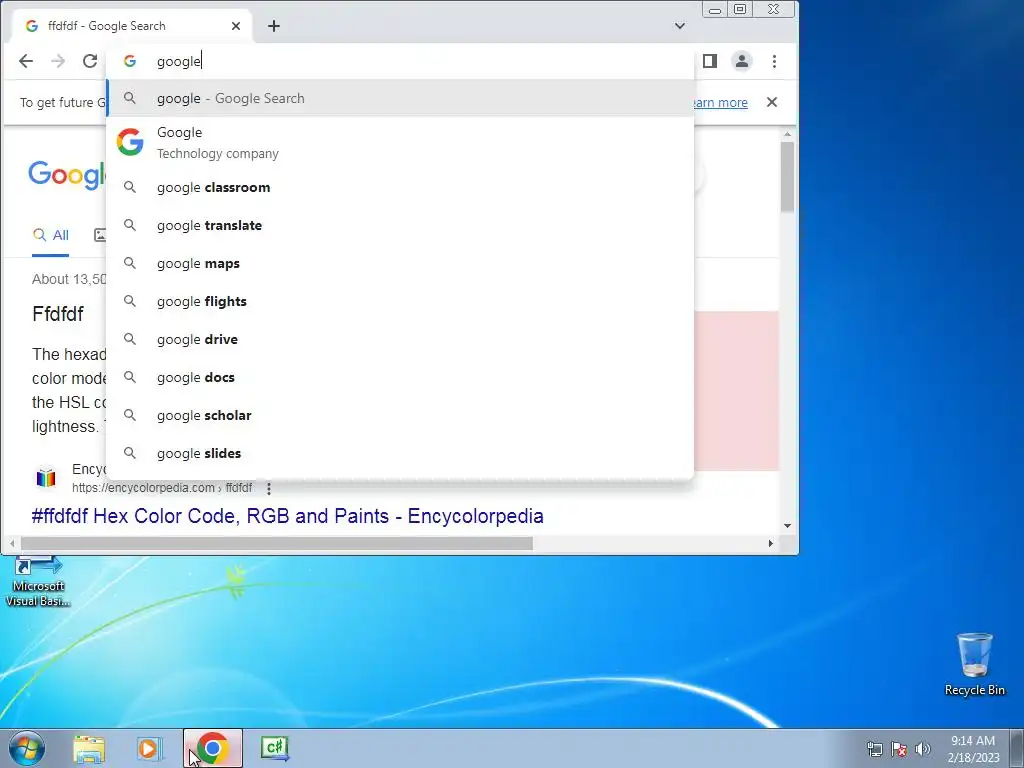Switch to the All results tab
The width and height of the screenshot is (1024, 768).
click(51, 235)
